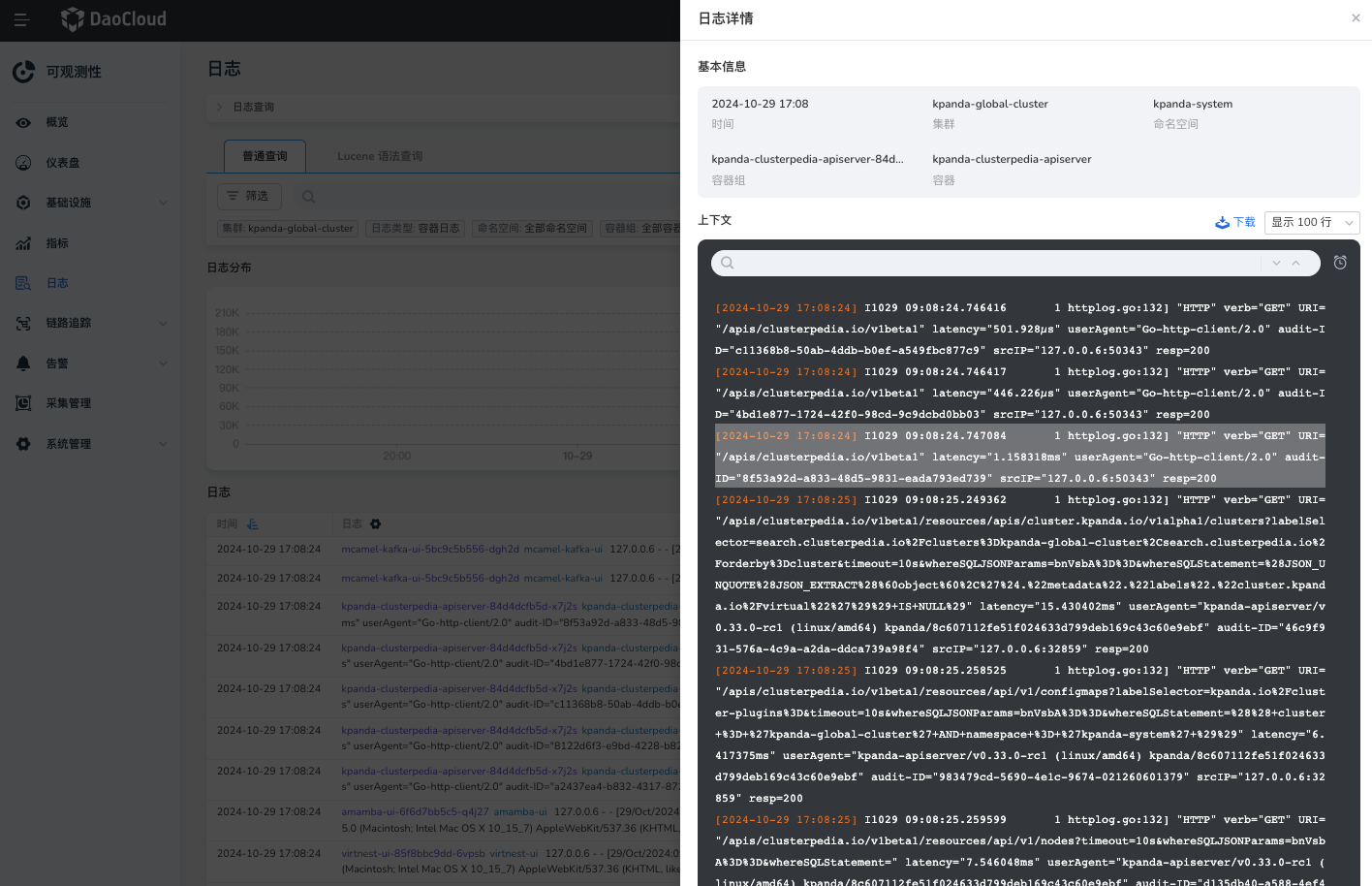Open the 日志 column settings gear
The height and width of the screenshot is (886, 1372).
(x=376, y=523)
